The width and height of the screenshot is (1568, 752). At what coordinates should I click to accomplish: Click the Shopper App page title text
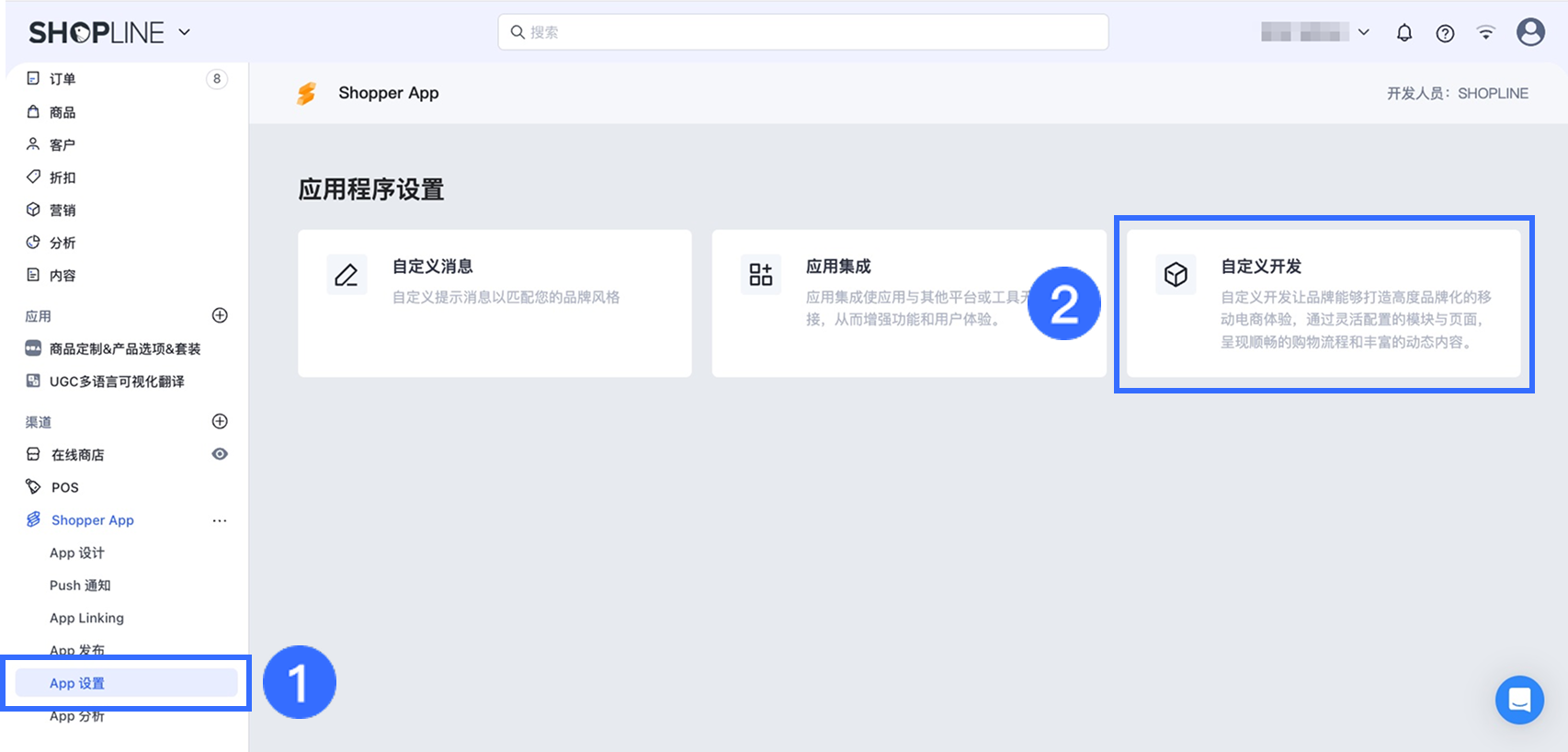(389, 93)
